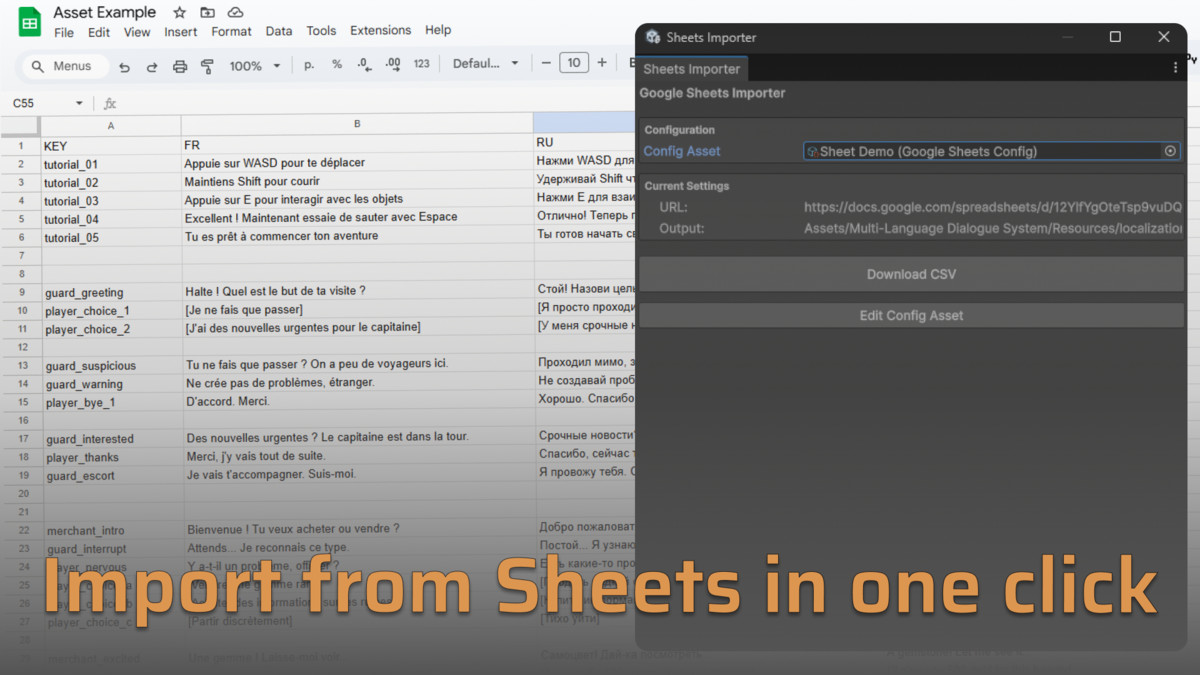Click the FR header cell

[x=357, y=144]
